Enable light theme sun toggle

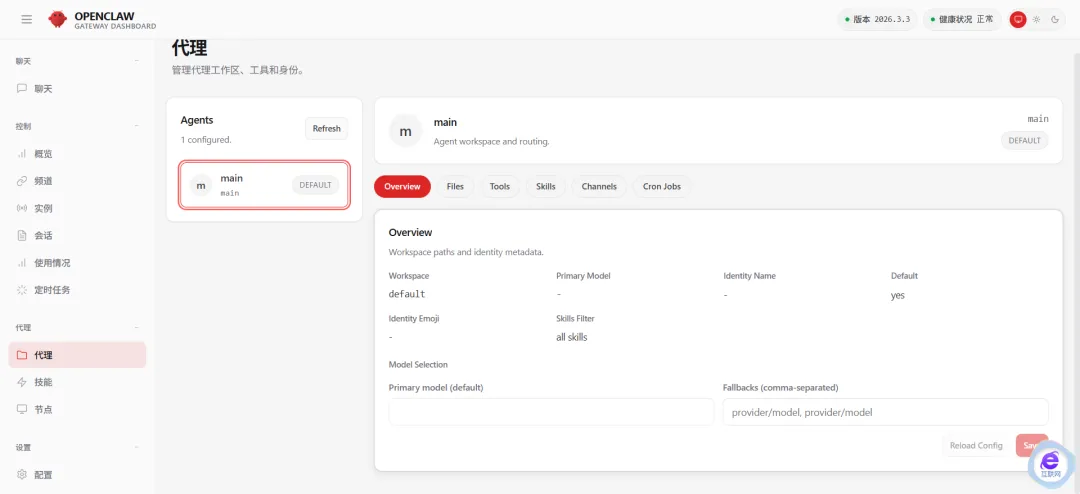tap(1036, 19)
